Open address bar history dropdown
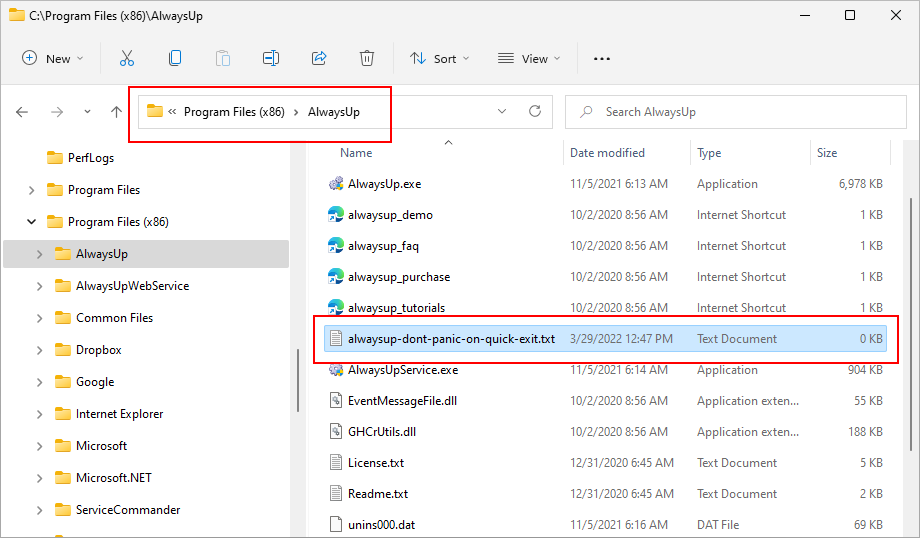 tap(502, 111)
